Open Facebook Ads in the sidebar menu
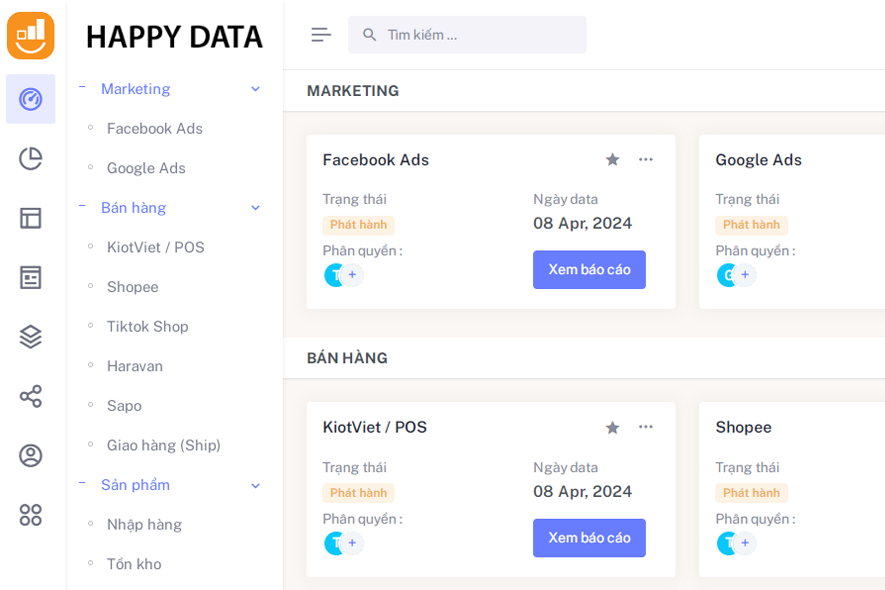This screenshot has width=885, height=590. coord(155,129)
